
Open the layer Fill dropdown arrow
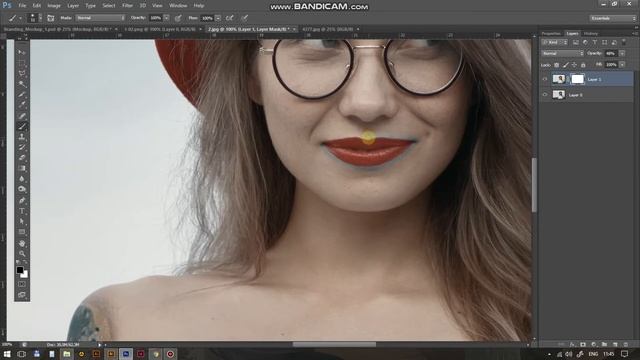tap(622, 65)
